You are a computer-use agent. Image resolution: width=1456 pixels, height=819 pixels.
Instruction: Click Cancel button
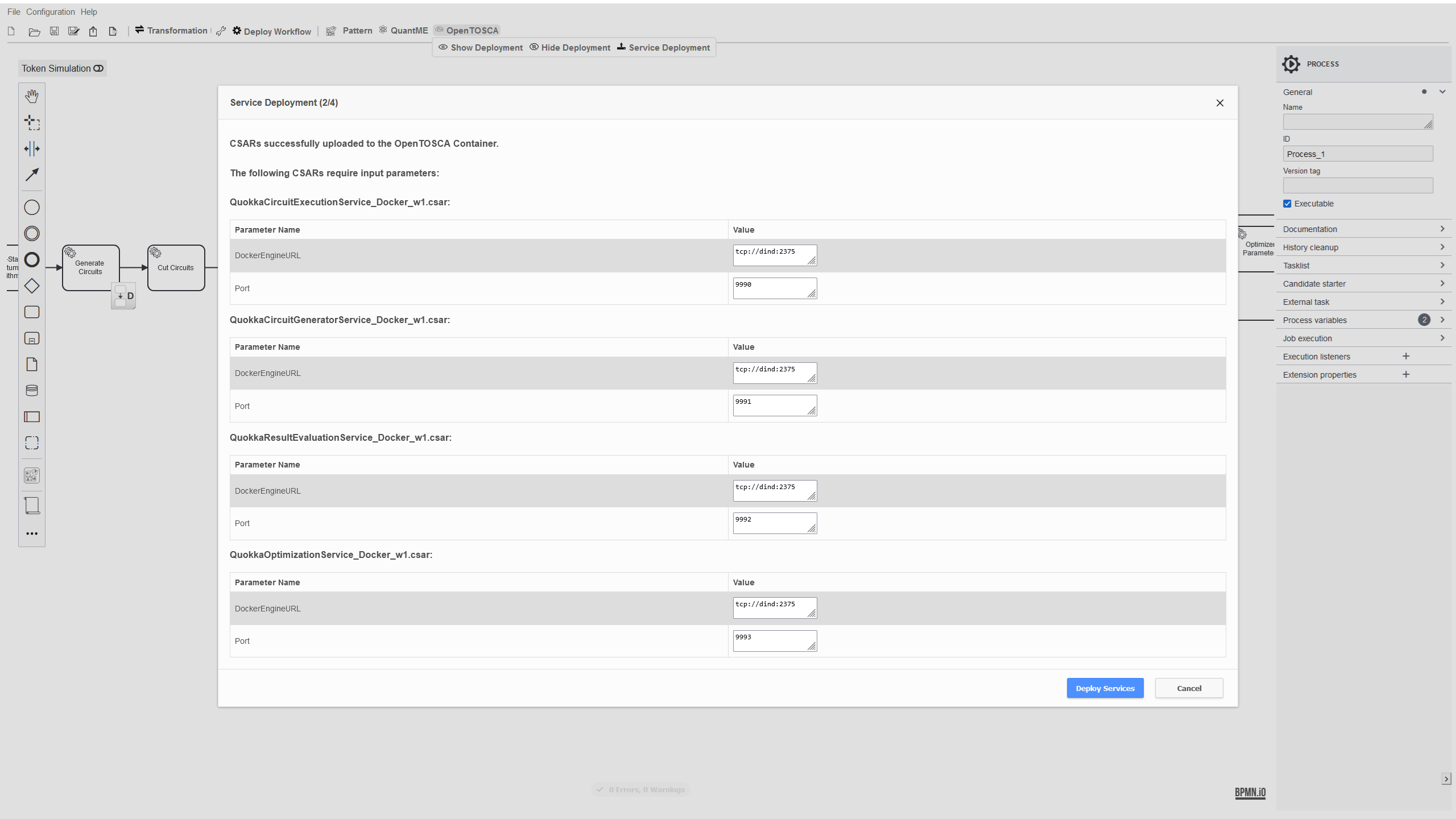tap(1189, 687)
